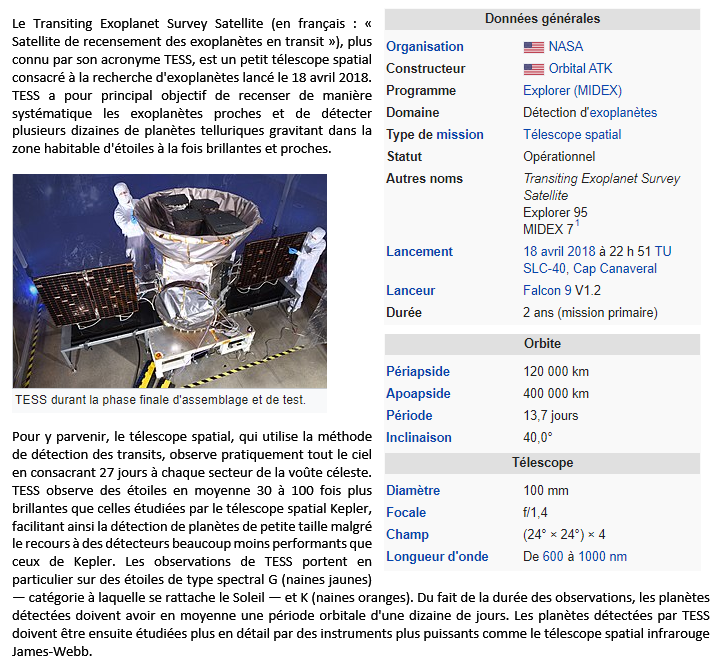Follow the exoplanètes link in Domaine row

click(623, 113)
